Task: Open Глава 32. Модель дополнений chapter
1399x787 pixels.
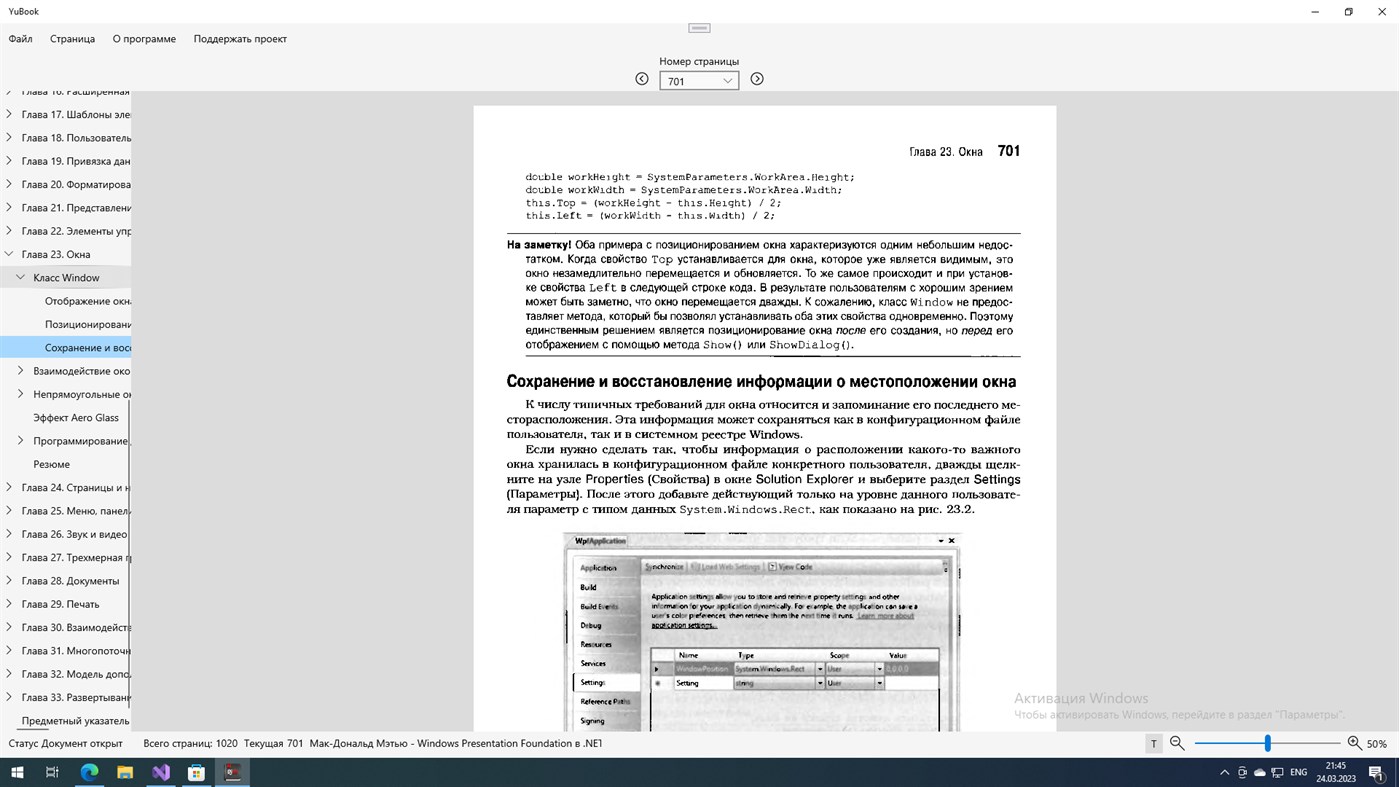Action: tap(76, 674)
